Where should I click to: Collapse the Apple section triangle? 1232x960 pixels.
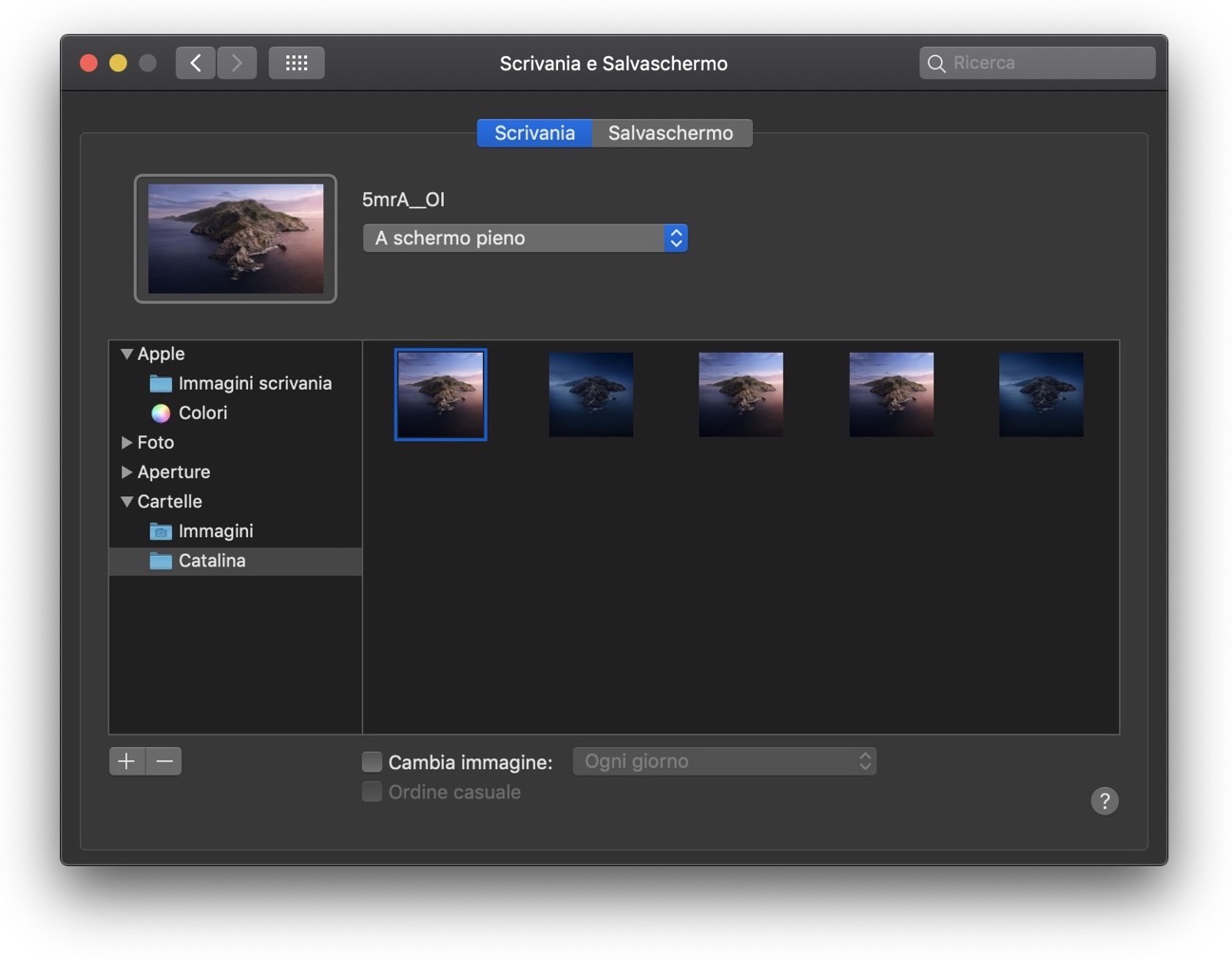126,354
